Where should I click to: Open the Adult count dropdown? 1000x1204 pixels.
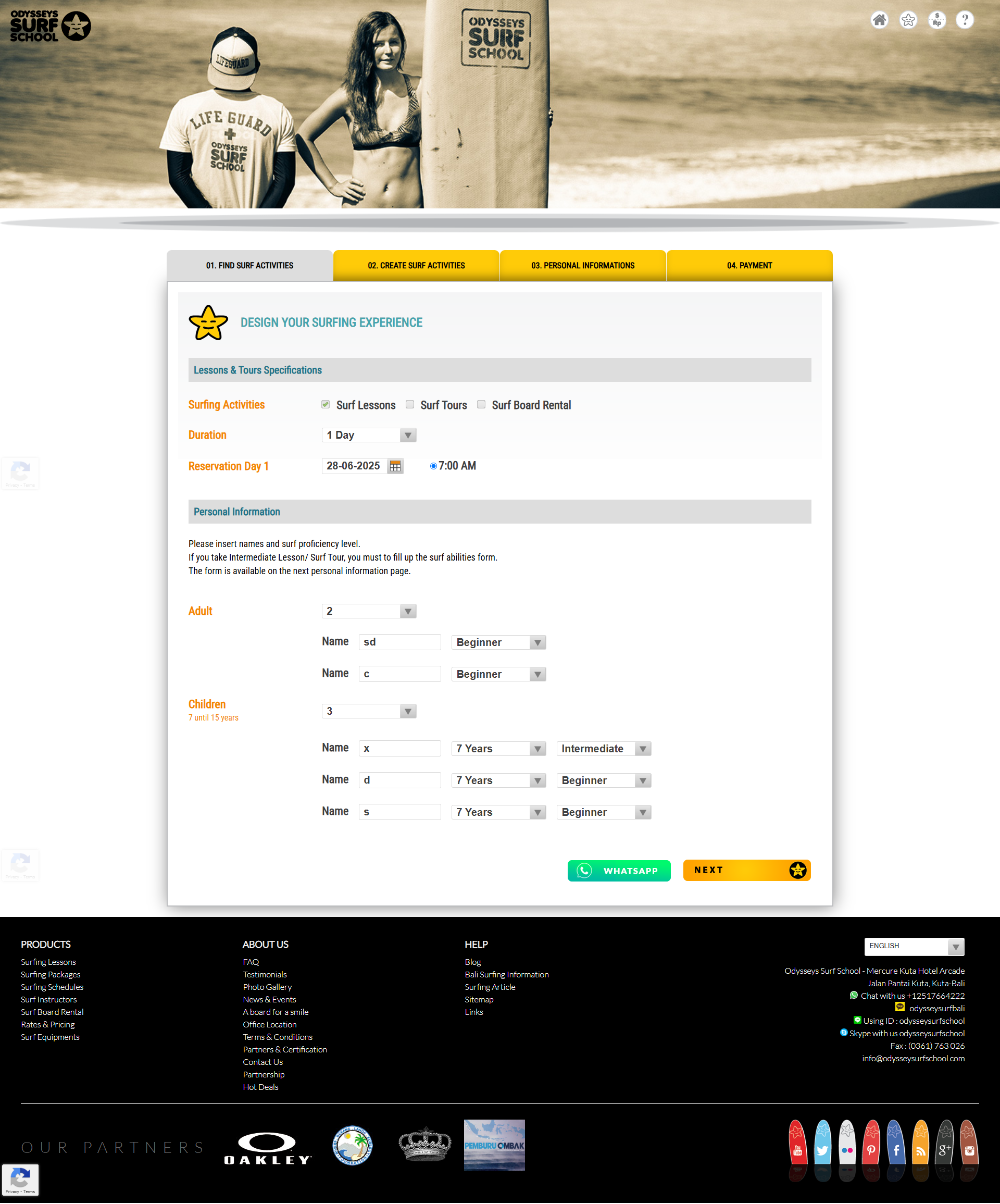[368, 611]
